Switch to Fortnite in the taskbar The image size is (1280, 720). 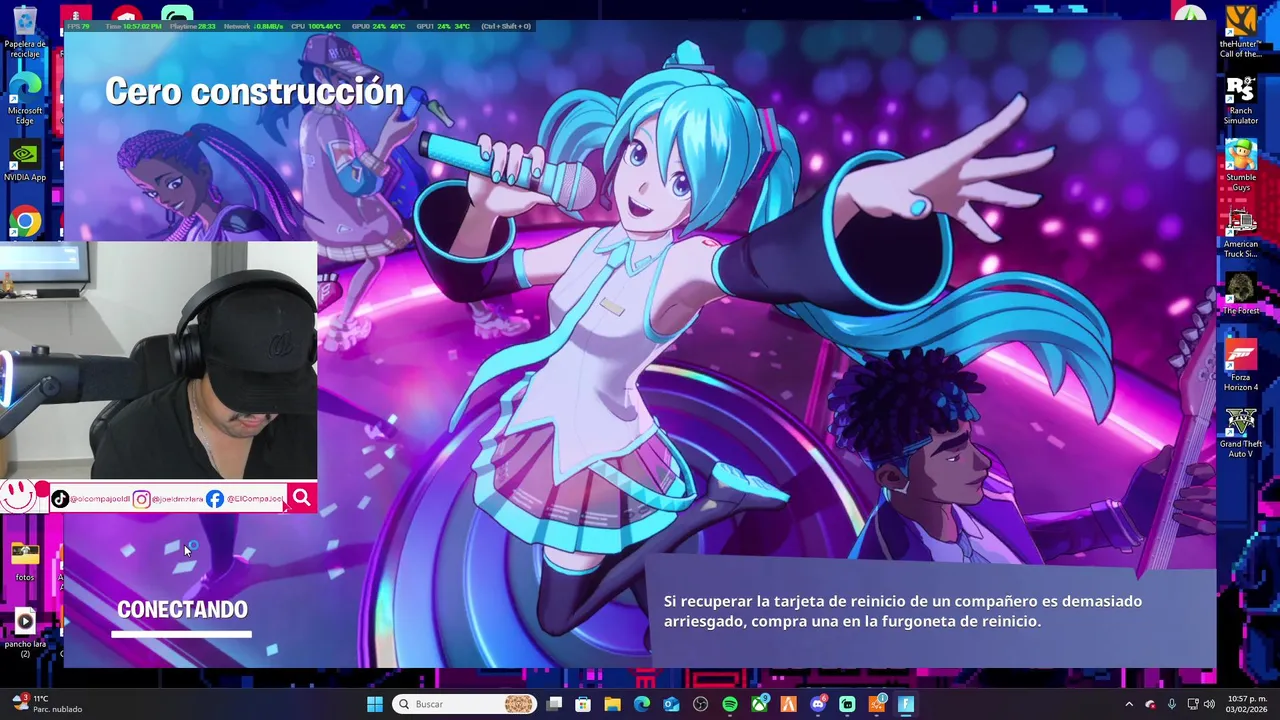pyautogui.click(x=906, y=704)
